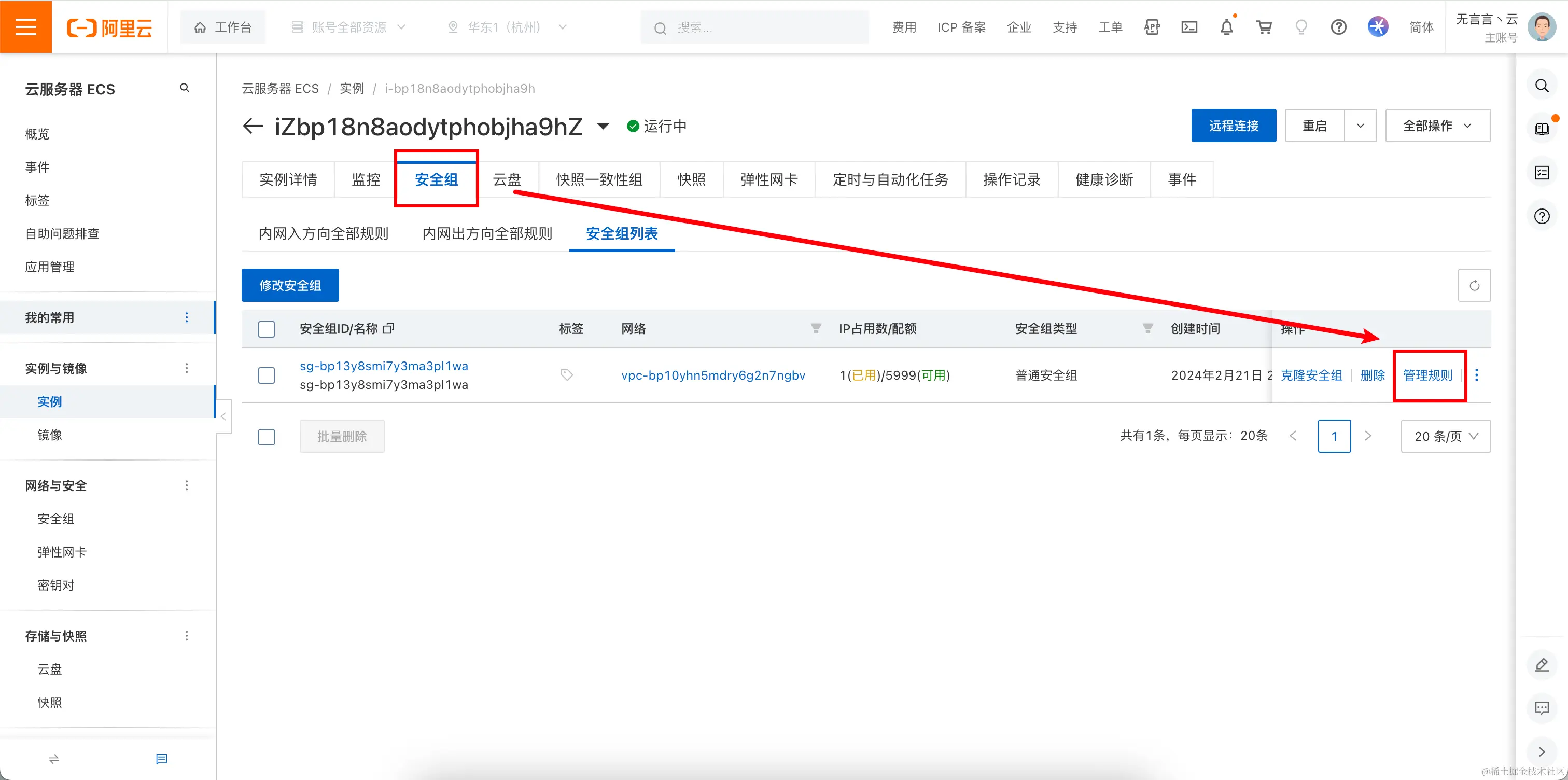Open the 管理规则 link
Image resolution: width=1568 pixels, height=780 pixels.
pyautogui.click(x=1427, y=375)
